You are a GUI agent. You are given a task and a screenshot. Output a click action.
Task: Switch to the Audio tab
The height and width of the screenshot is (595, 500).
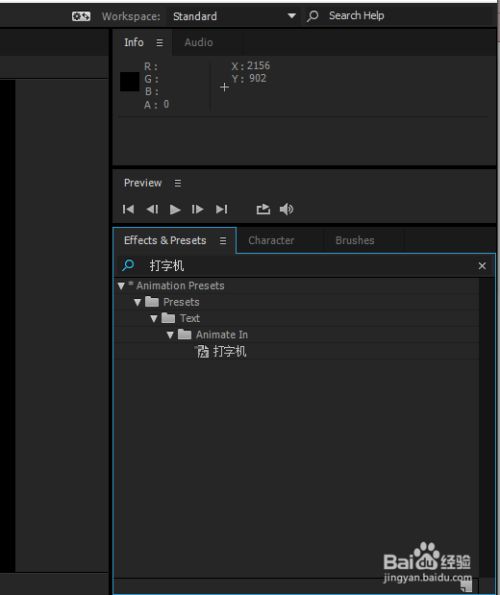[198, 42]
